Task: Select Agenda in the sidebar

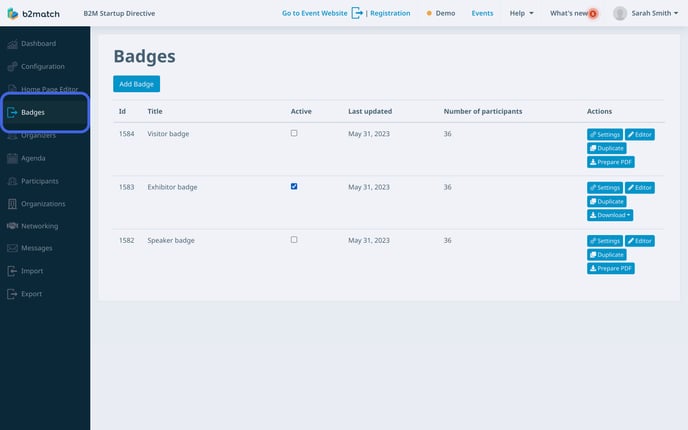Action: 33,158
